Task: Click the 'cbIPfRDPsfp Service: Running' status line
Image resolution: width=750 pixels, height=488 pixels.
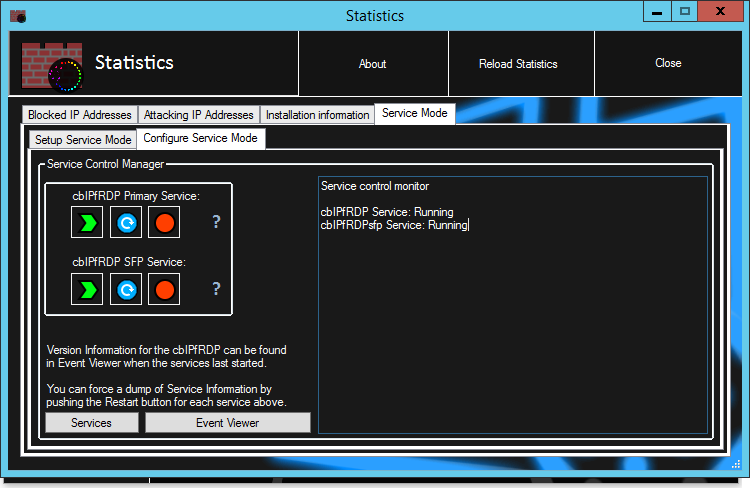Action: pyautogui.click(x=394, y=225)
